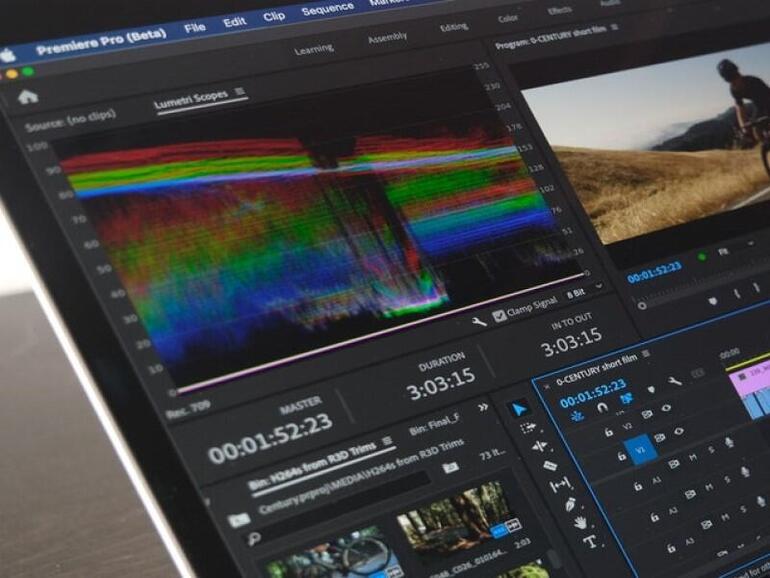Select the Track Select Forward tool

pos(528,428)
